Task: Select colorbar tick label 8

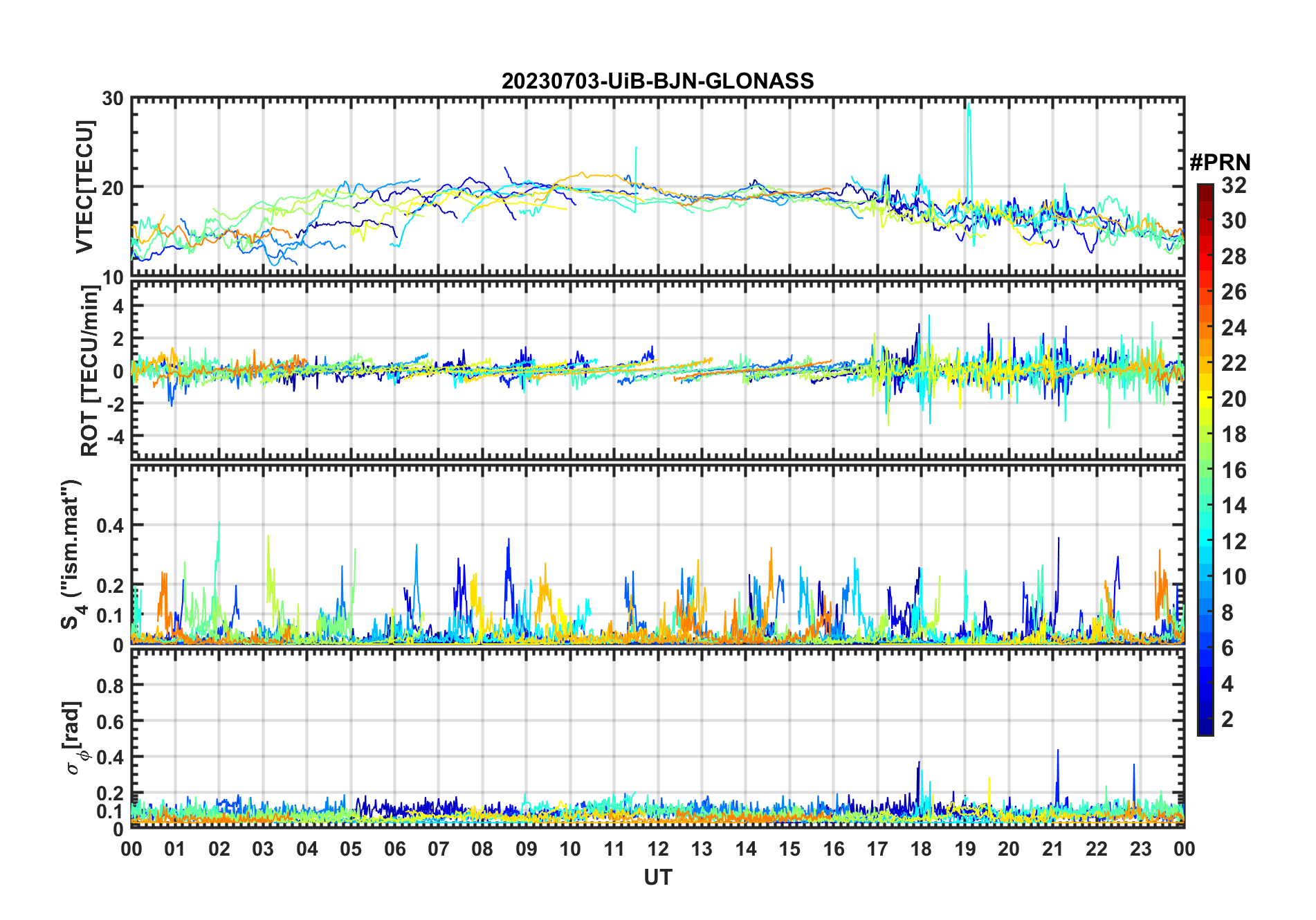Action: [1227, 613]
